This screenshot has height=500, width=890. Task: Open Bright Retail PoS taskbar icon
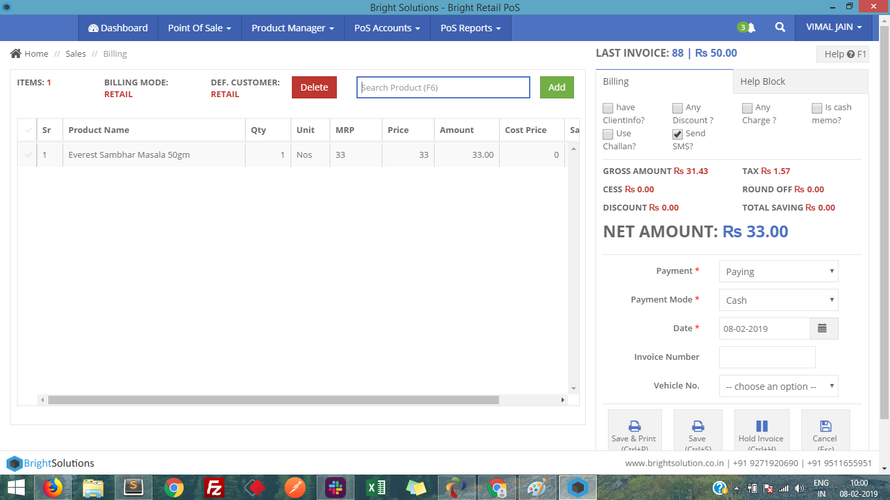[577, 488]
